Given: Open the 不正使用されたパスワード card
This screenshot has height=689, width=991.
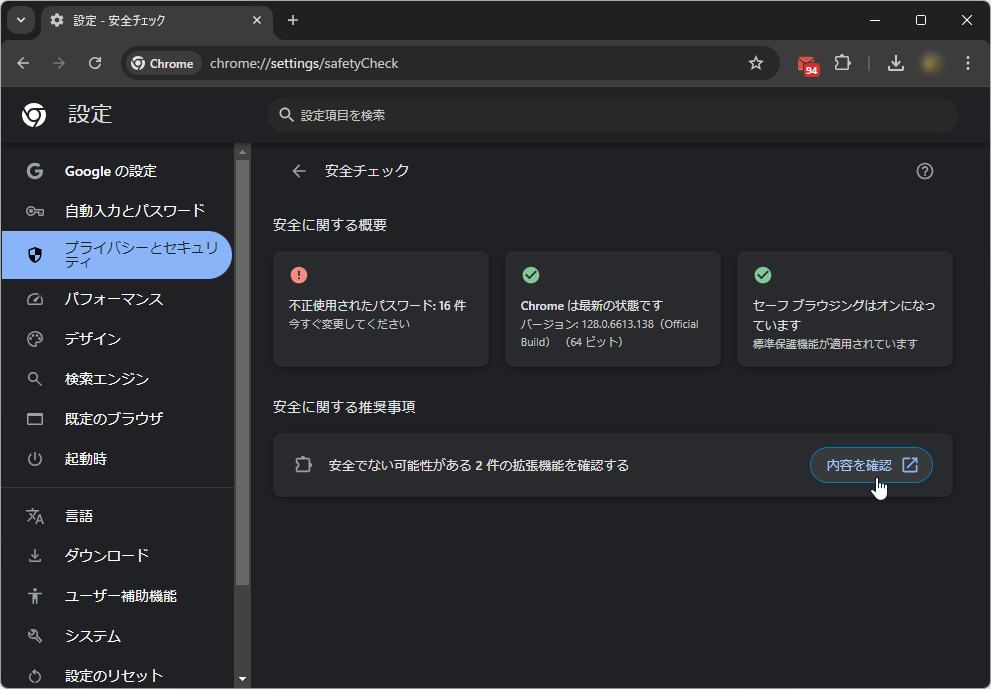Looking at the screenshot, I should 381,308.
